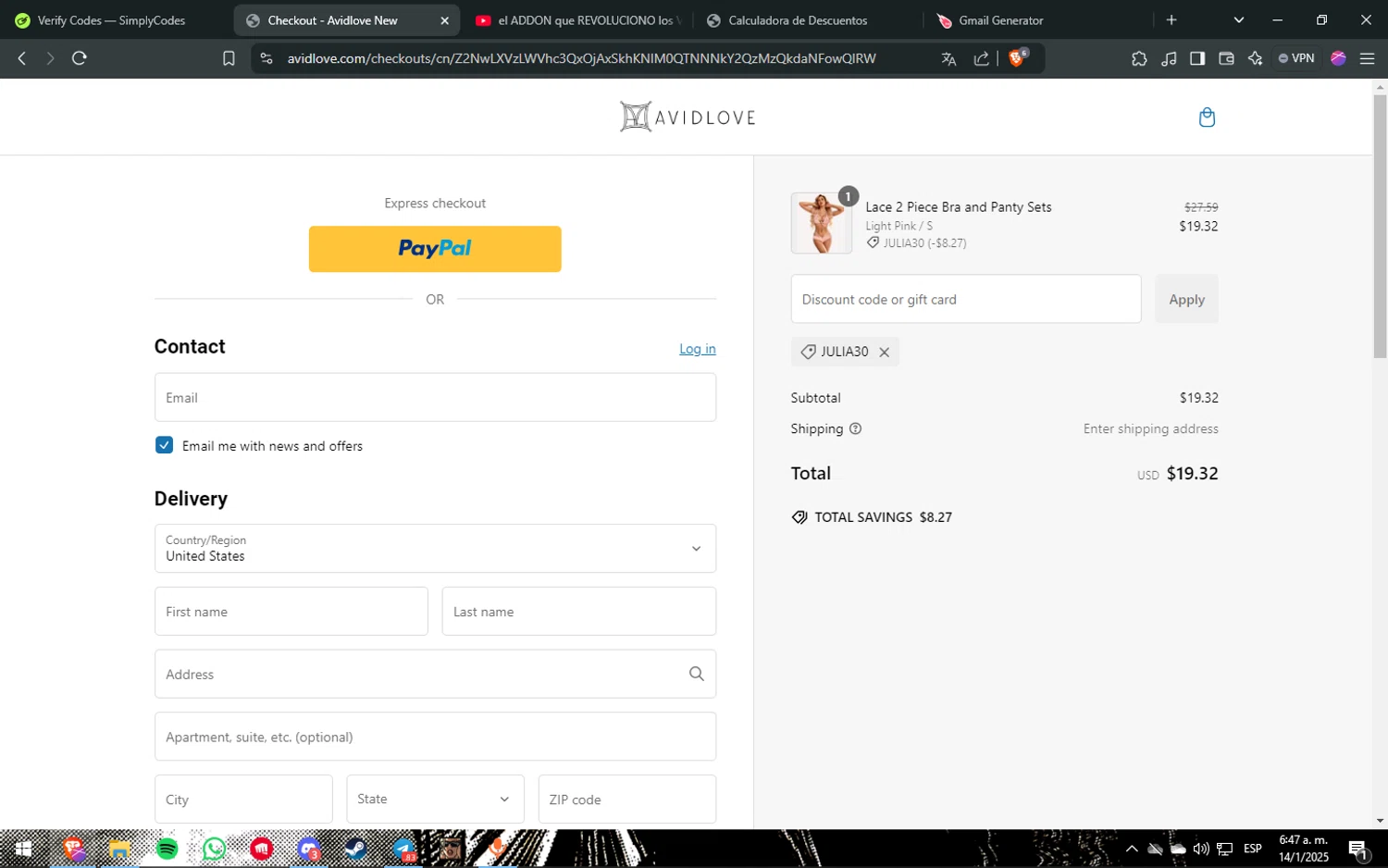Image resolution: width=1388 pixels, height=868 pixels.
Task: Click the City field
Action: [x=243, y=799]
